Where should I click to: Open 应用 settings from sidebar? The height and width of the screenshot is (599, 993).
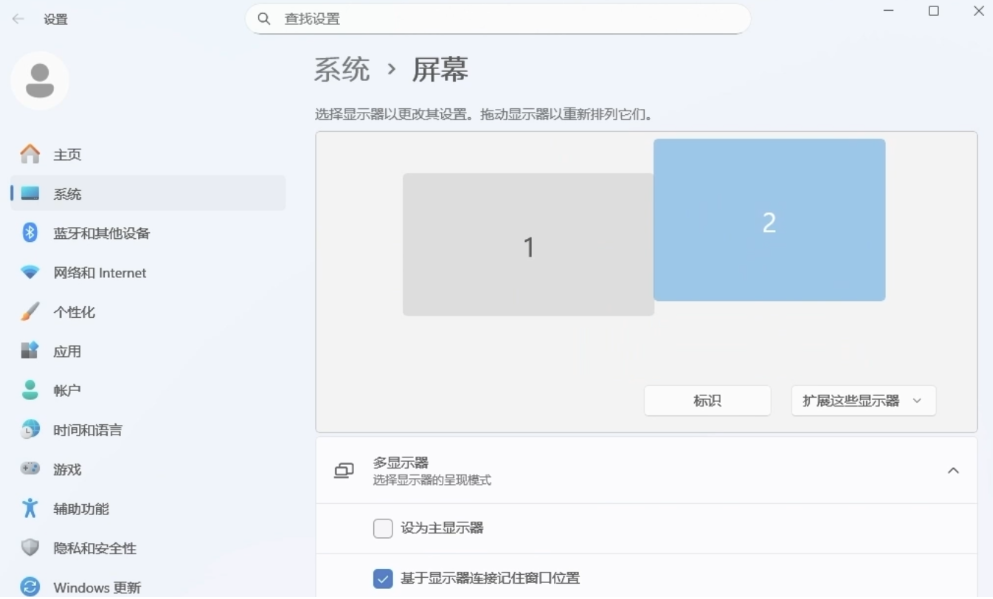click(x=148, y=351)
